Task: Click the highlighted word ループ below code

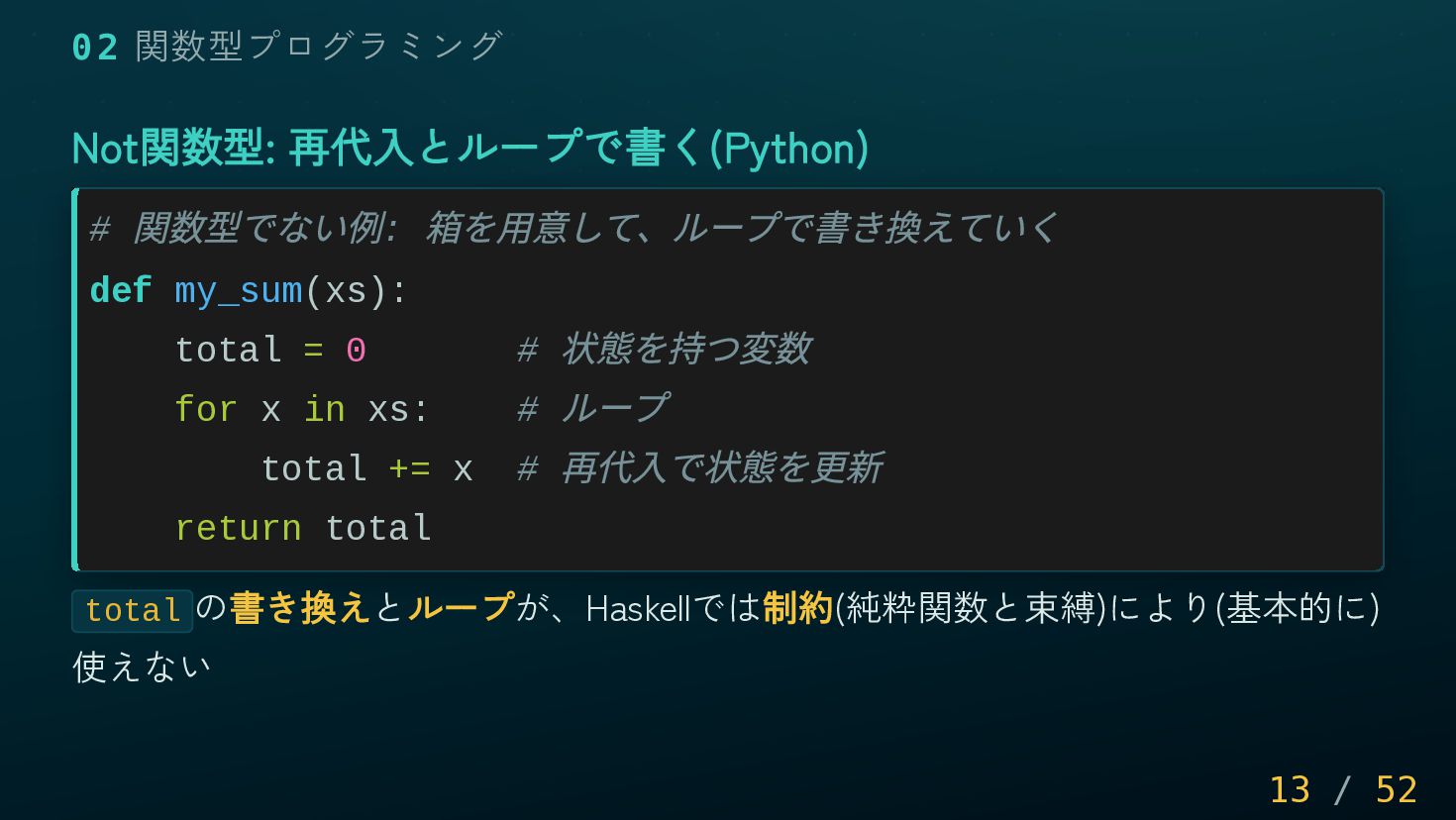Action: [x=462, y=608]
